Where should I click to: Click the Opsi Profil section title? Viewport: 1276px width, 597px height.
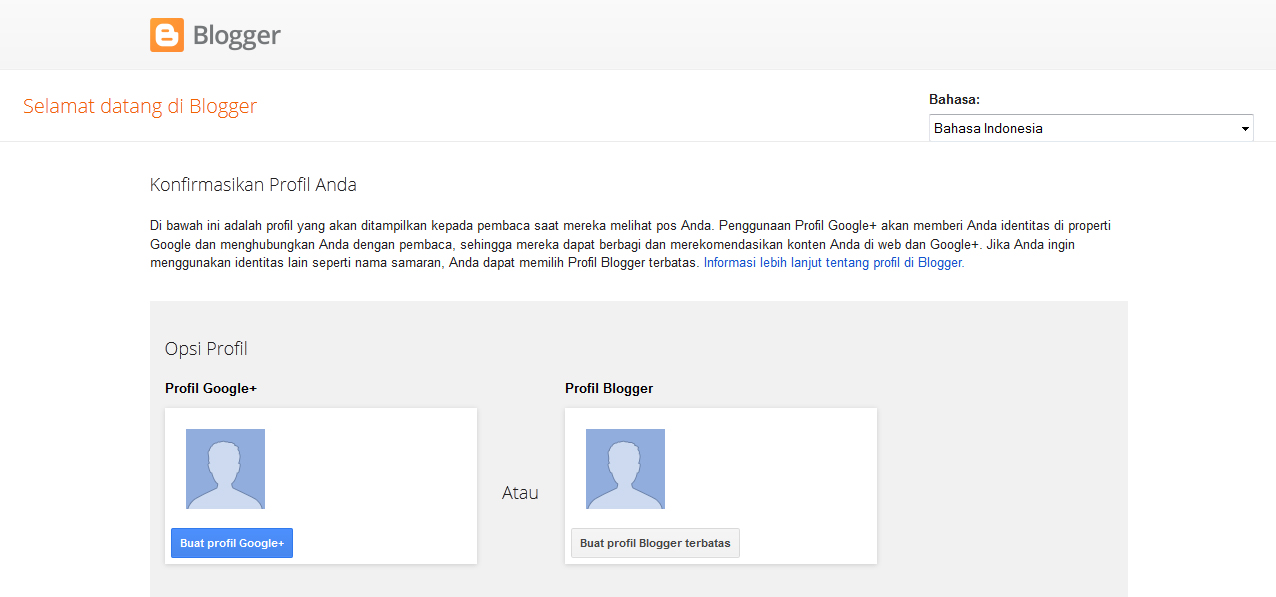pos(206,349)
